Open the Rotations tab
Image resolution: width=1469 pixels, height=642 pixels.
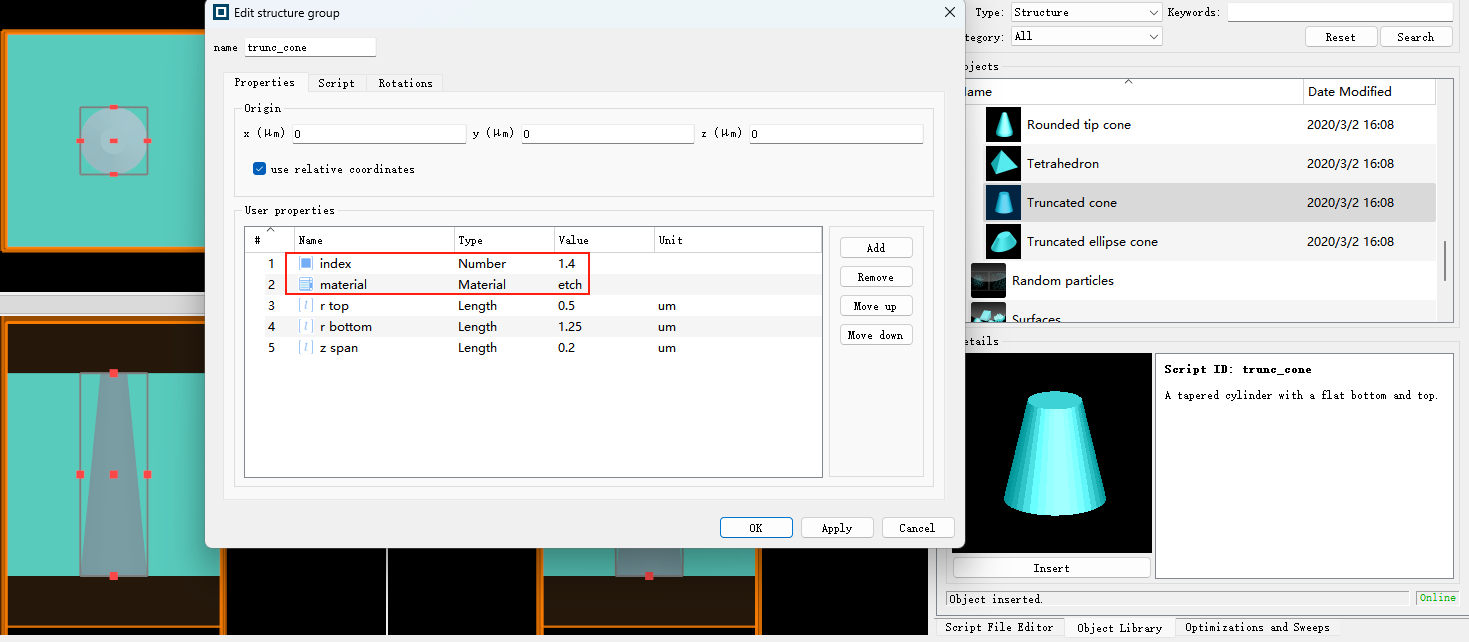405,83
